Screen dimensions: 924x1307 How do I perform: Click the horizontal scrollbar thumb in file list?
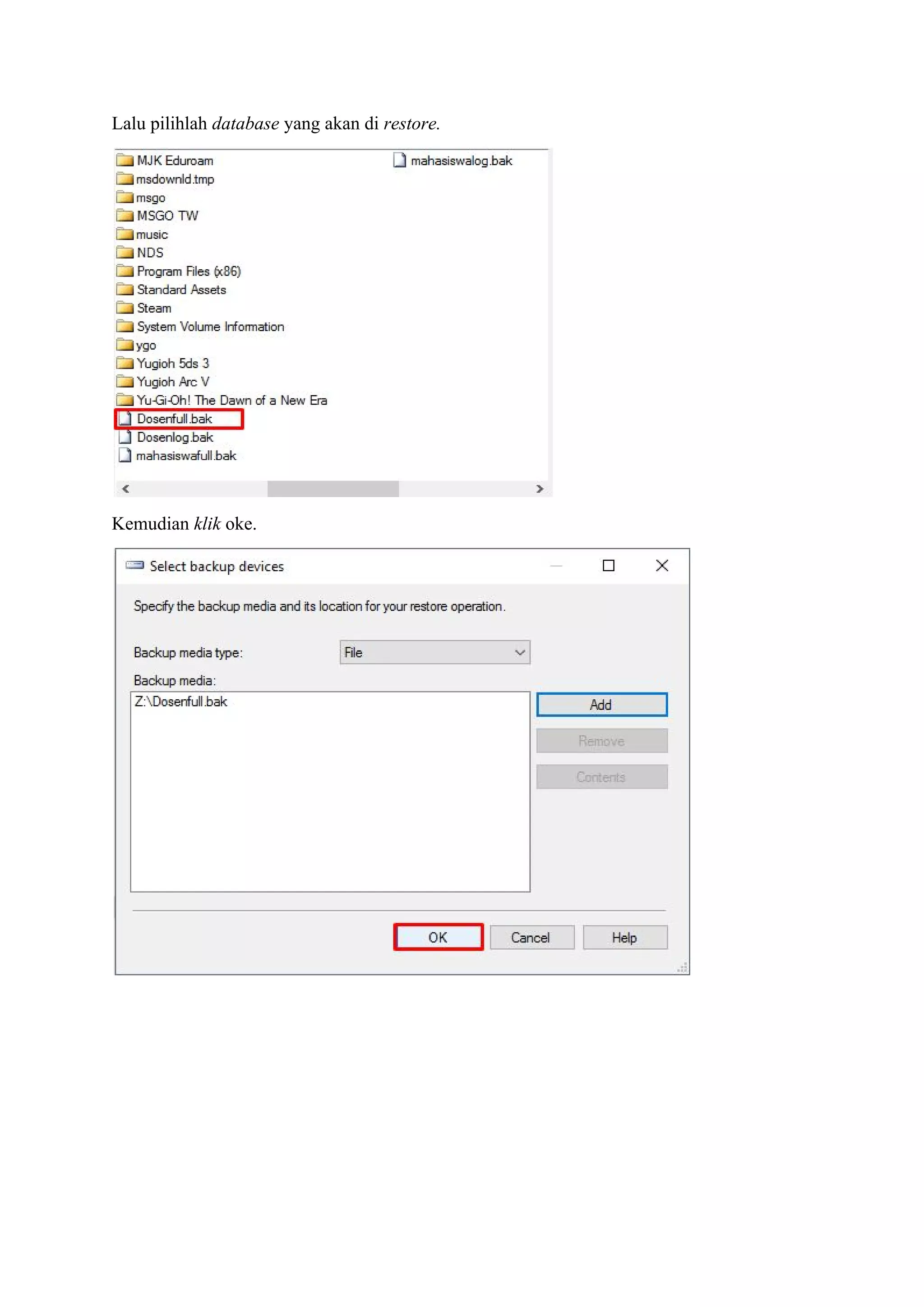tap(333, 489)
